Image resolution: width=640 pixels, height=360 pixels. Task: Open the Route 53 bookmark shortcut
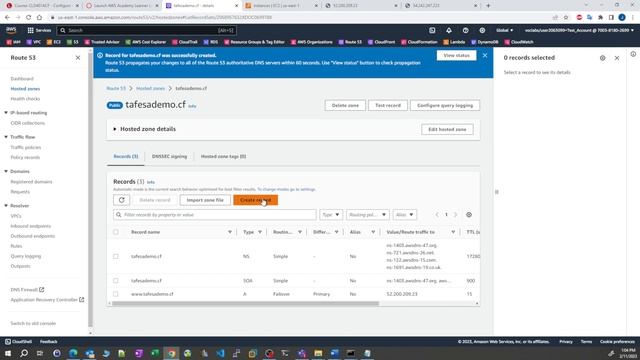(x=350, y=42)
